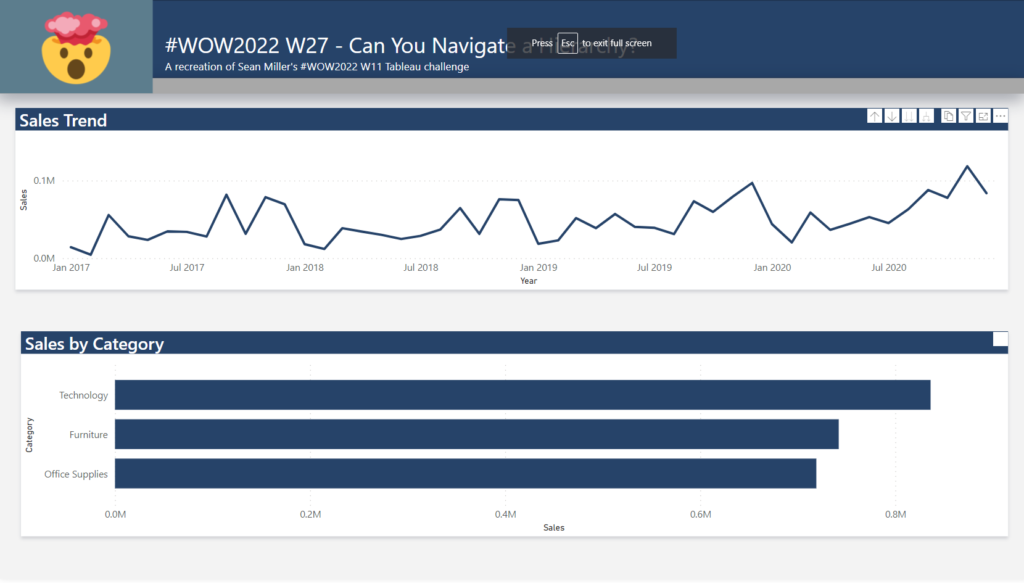
Task: Go to next hierarchy level double-arrow icon
Action: point(910,117)
